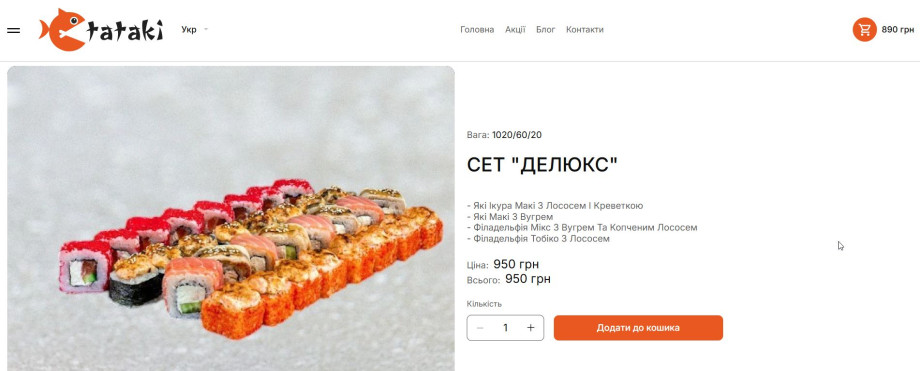
Task: Click Додати до кошика button
Action: [638, 328]
